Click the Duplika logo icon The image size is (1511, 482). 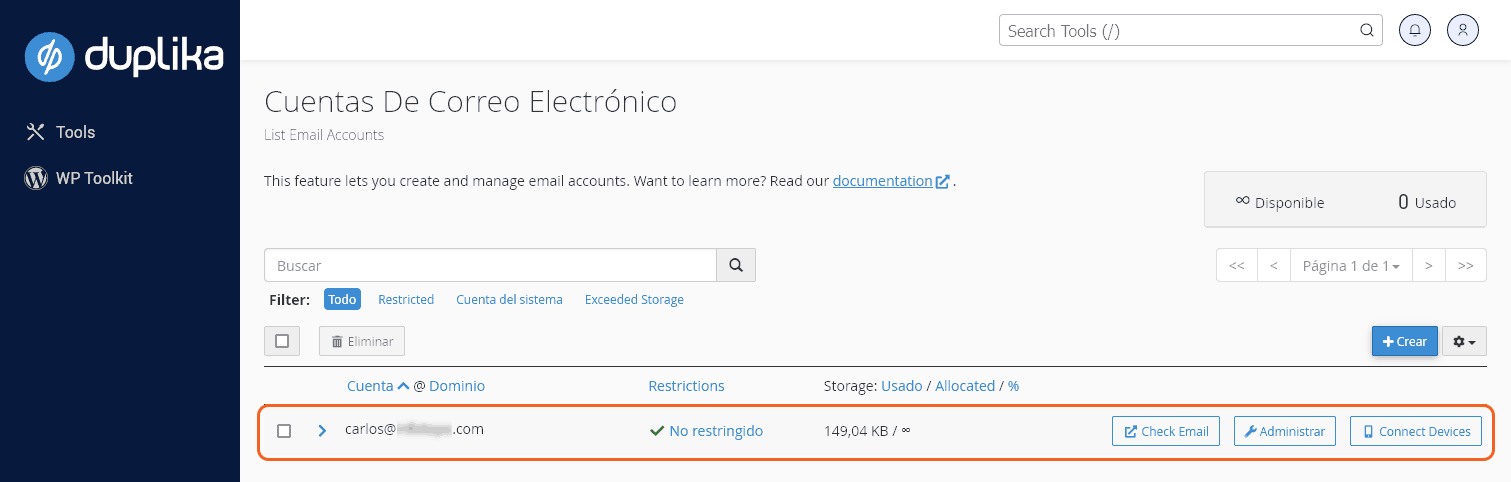pyautogui.click(x=49, y=56)
